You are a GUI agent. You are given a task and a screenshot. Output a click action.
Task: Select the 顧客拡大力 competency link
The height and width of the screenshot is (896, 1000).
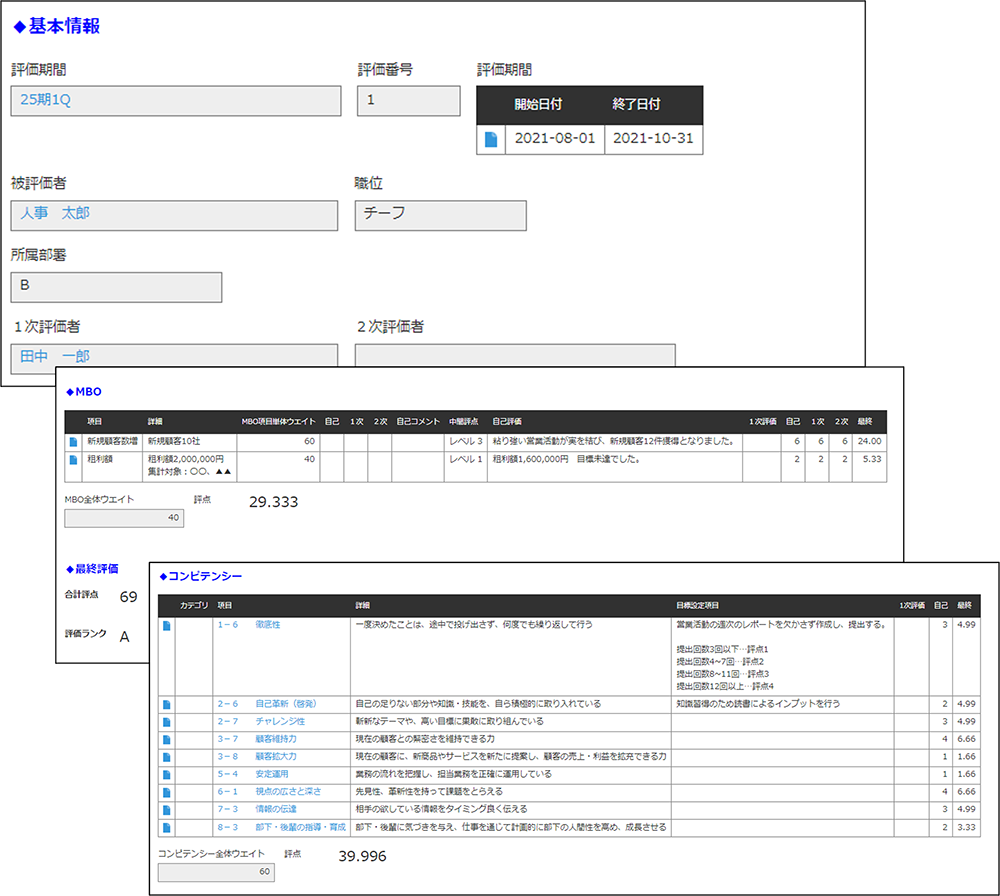[x=275, y=756]
